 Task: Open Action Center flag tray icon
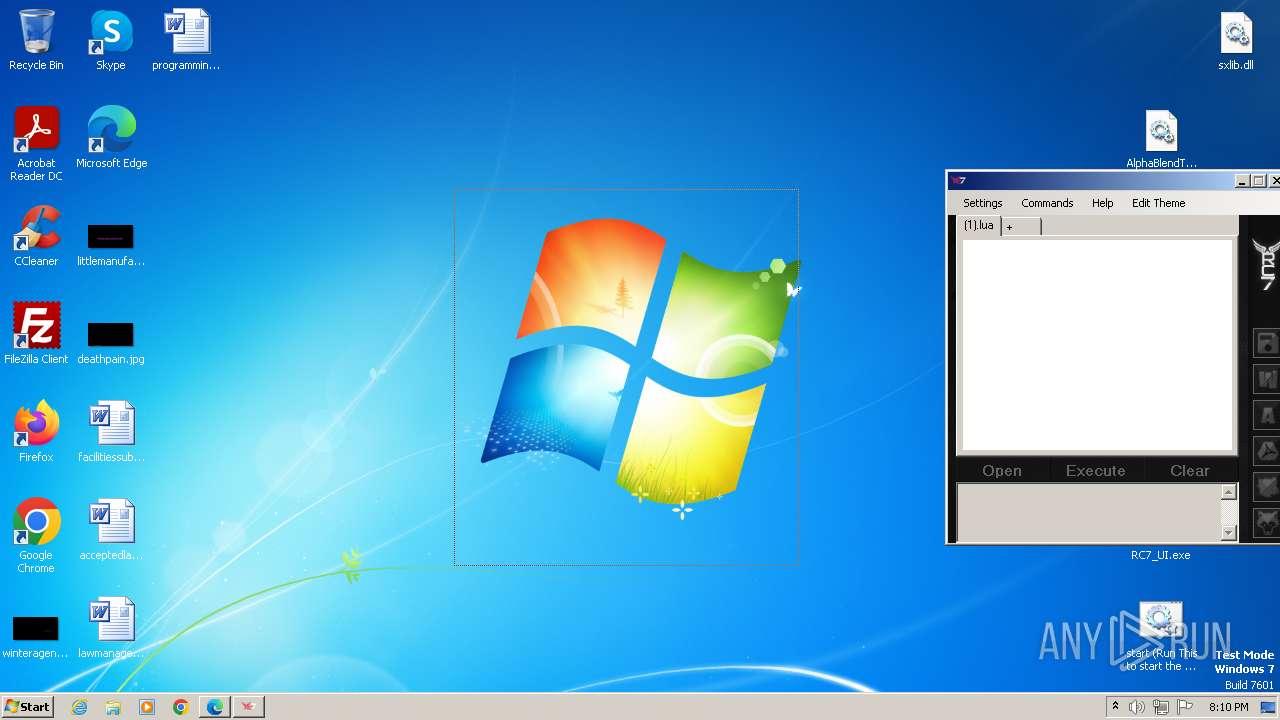coord(1185,707)
